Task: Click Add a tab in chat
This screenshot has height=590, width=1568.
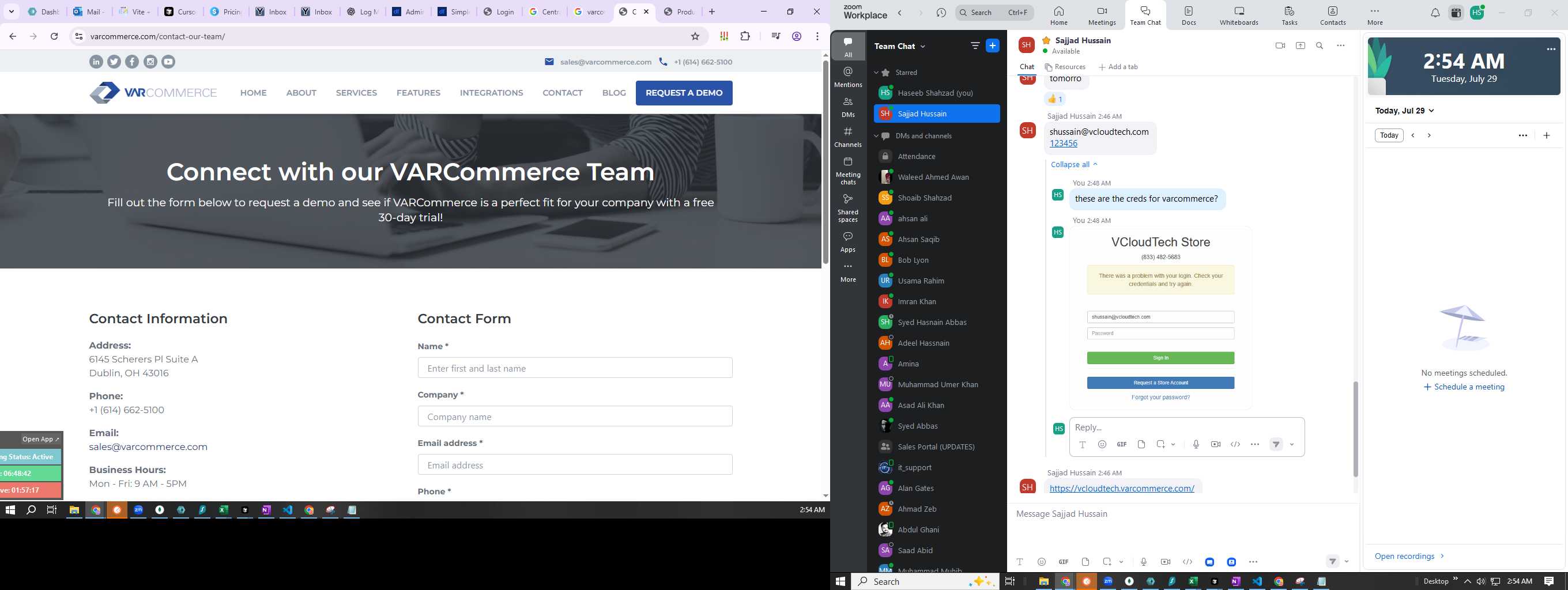Action: (1118, 67)
